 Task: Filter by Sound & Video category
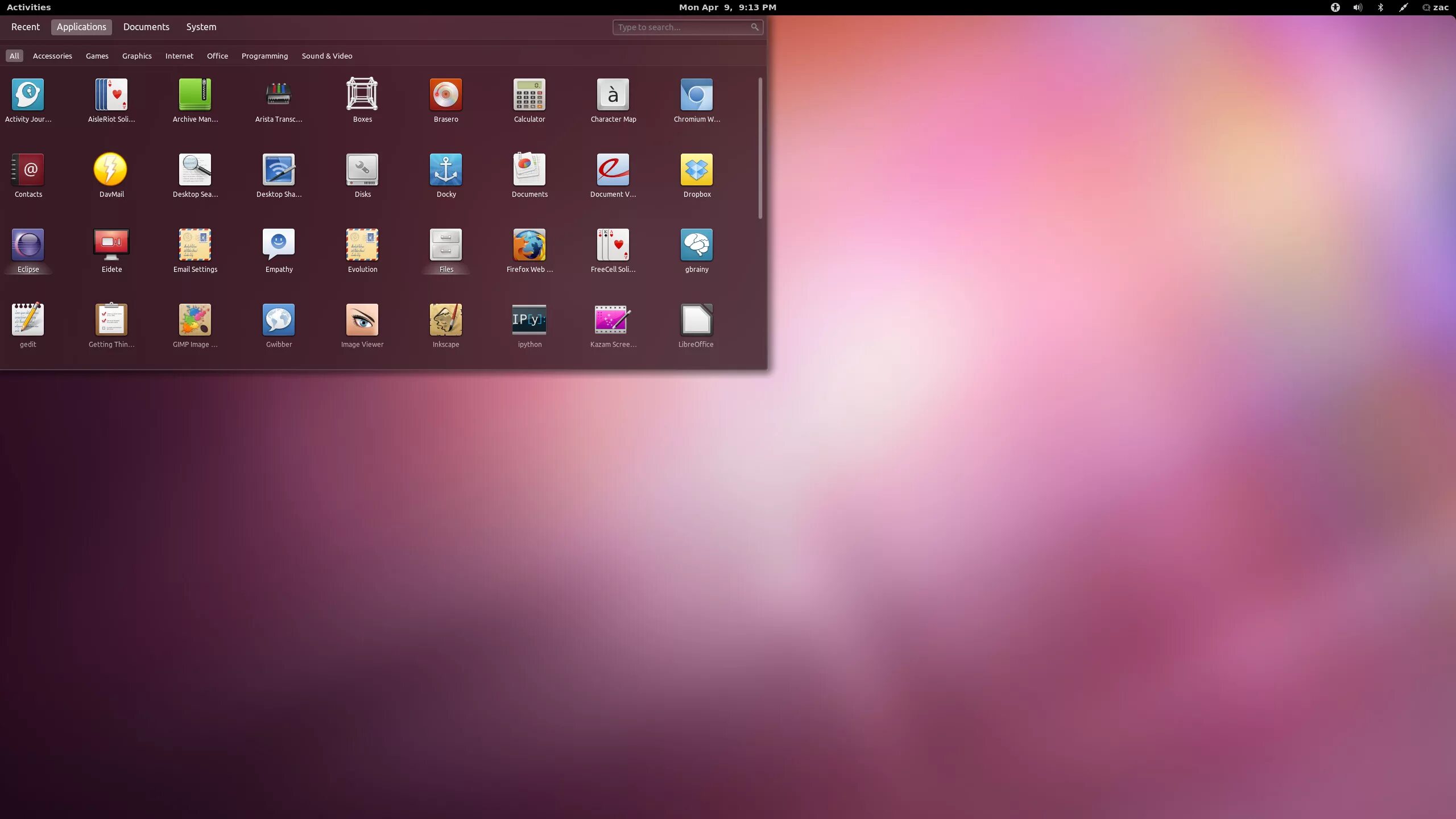pyautogui.click(x=326, y=56)
